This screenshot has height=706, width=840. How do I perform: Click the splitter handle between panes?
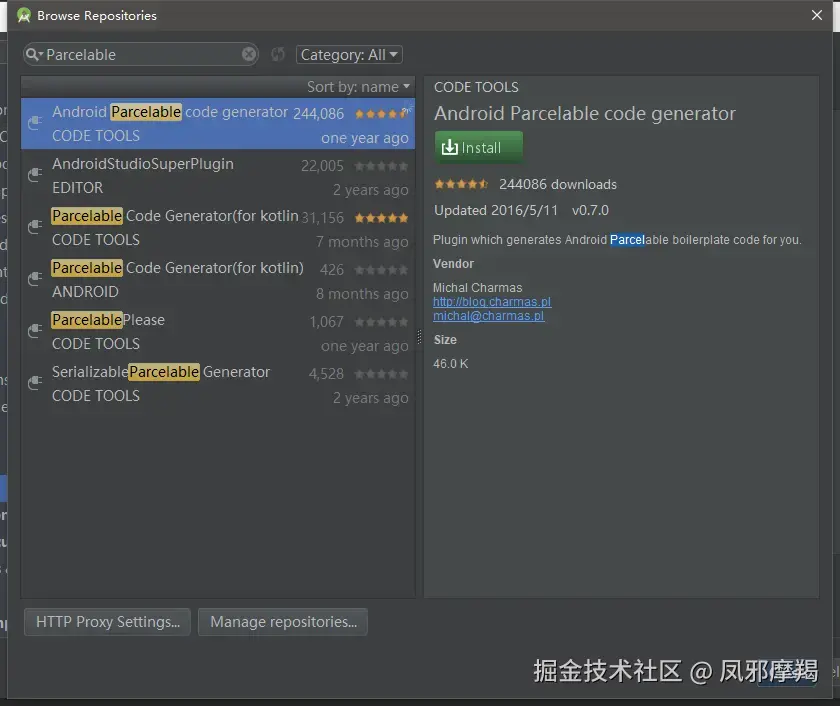(x=419, y=336)
